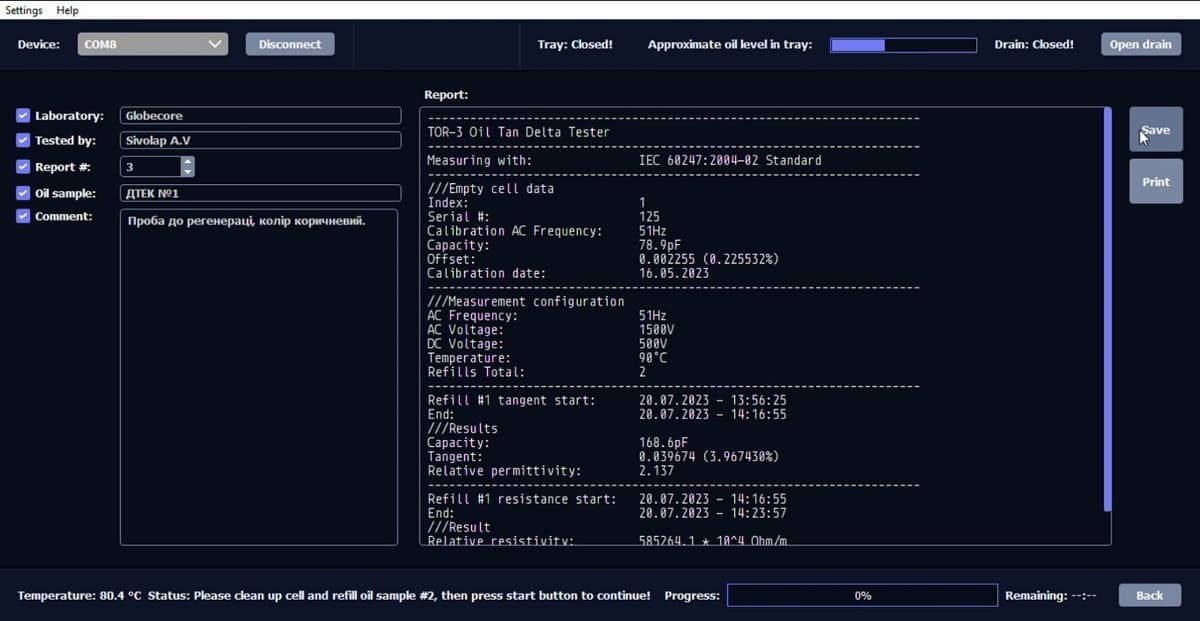Click the oil level indicator bar
Image resolution: width=1200 pixels, height=621 pixels.
pos(903,45)
